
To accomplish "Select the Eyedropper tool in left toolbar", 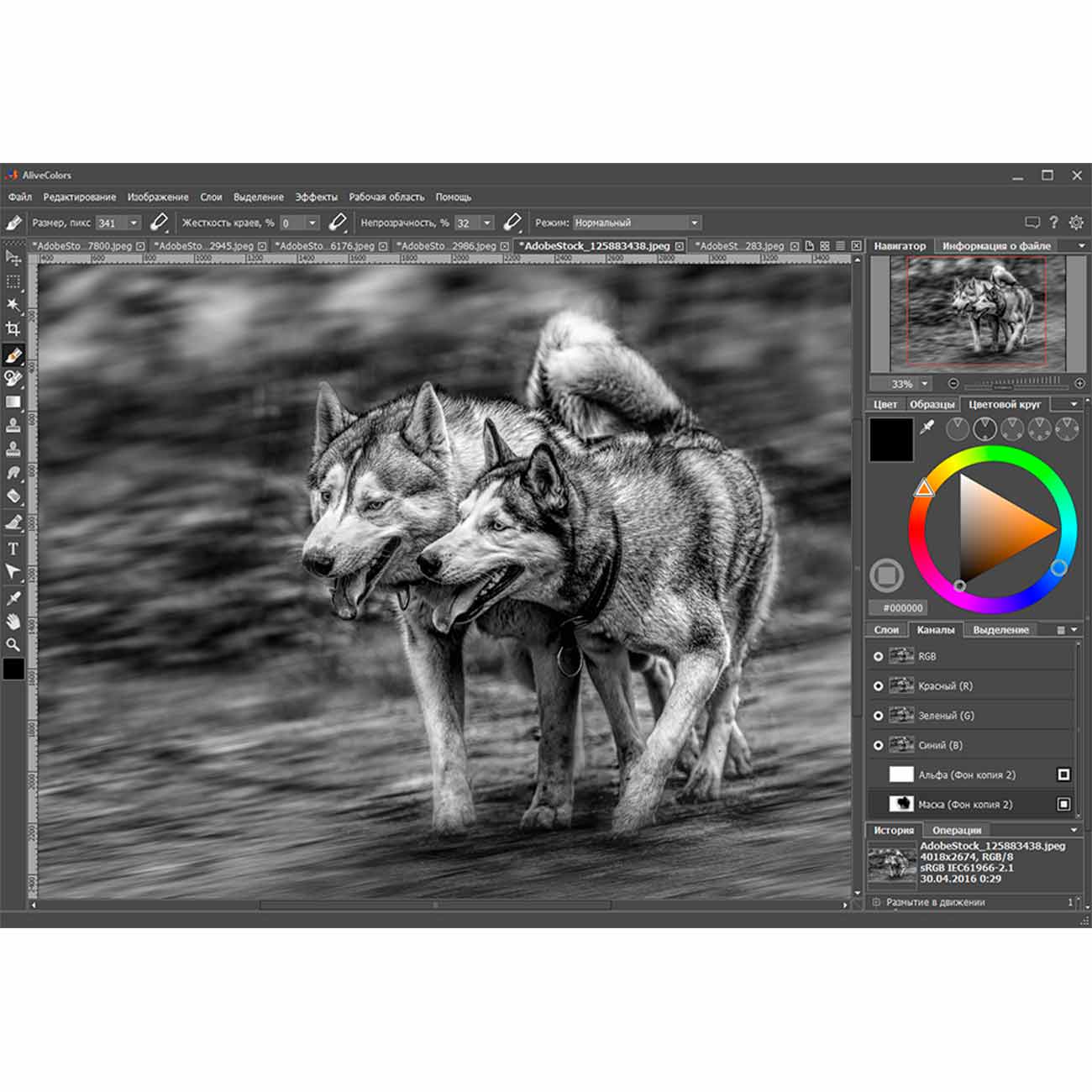I will coord(13,597).
